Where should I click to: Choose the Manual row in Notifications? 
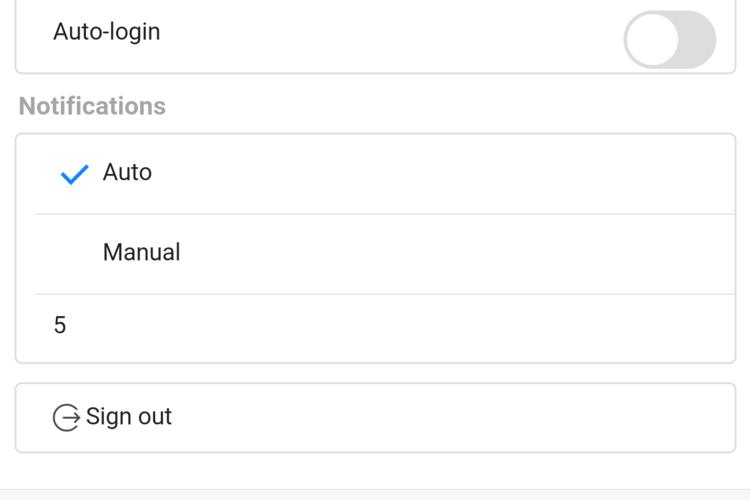[x=375, y=254]
